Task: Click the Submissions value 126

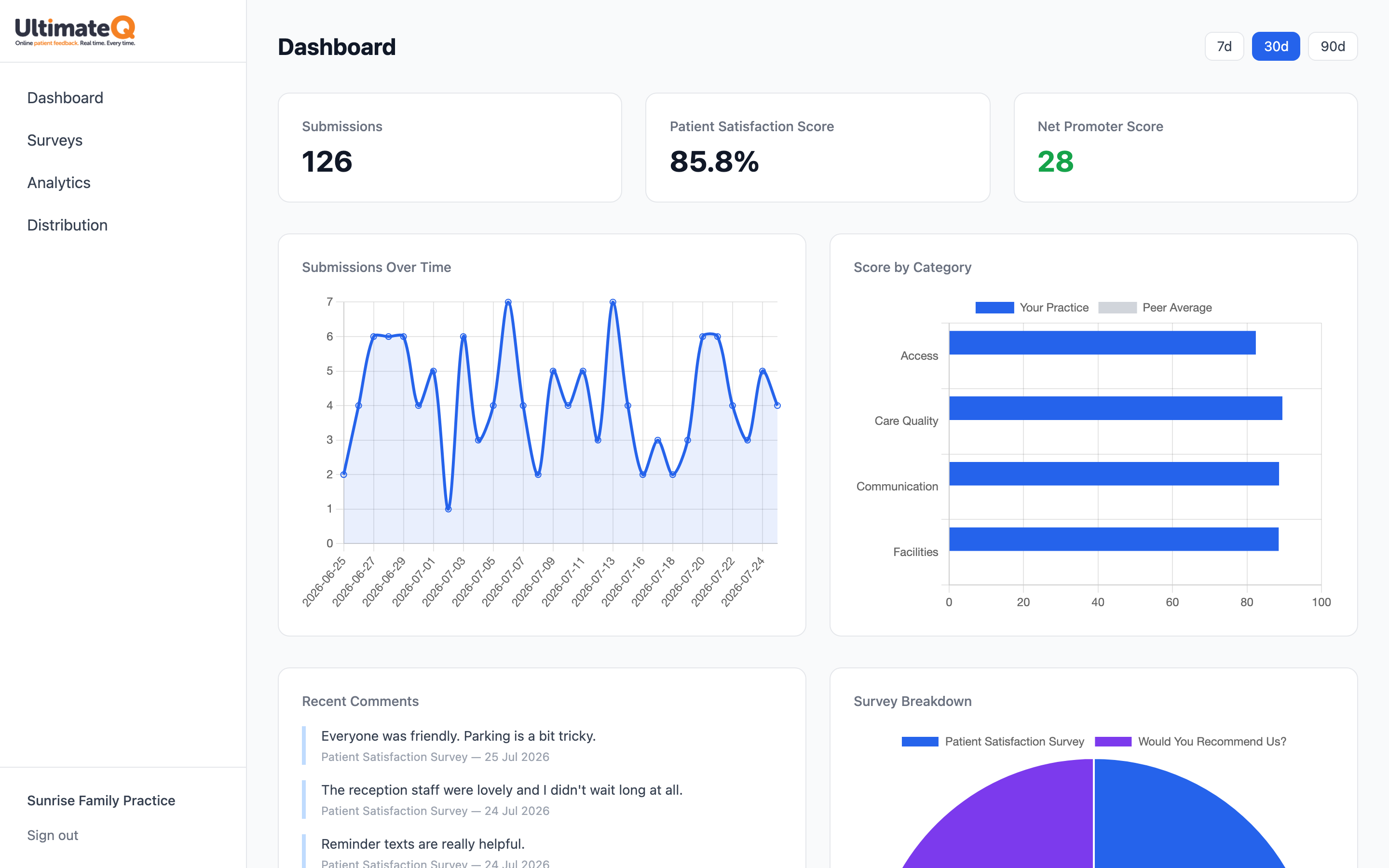Action: 327,162
